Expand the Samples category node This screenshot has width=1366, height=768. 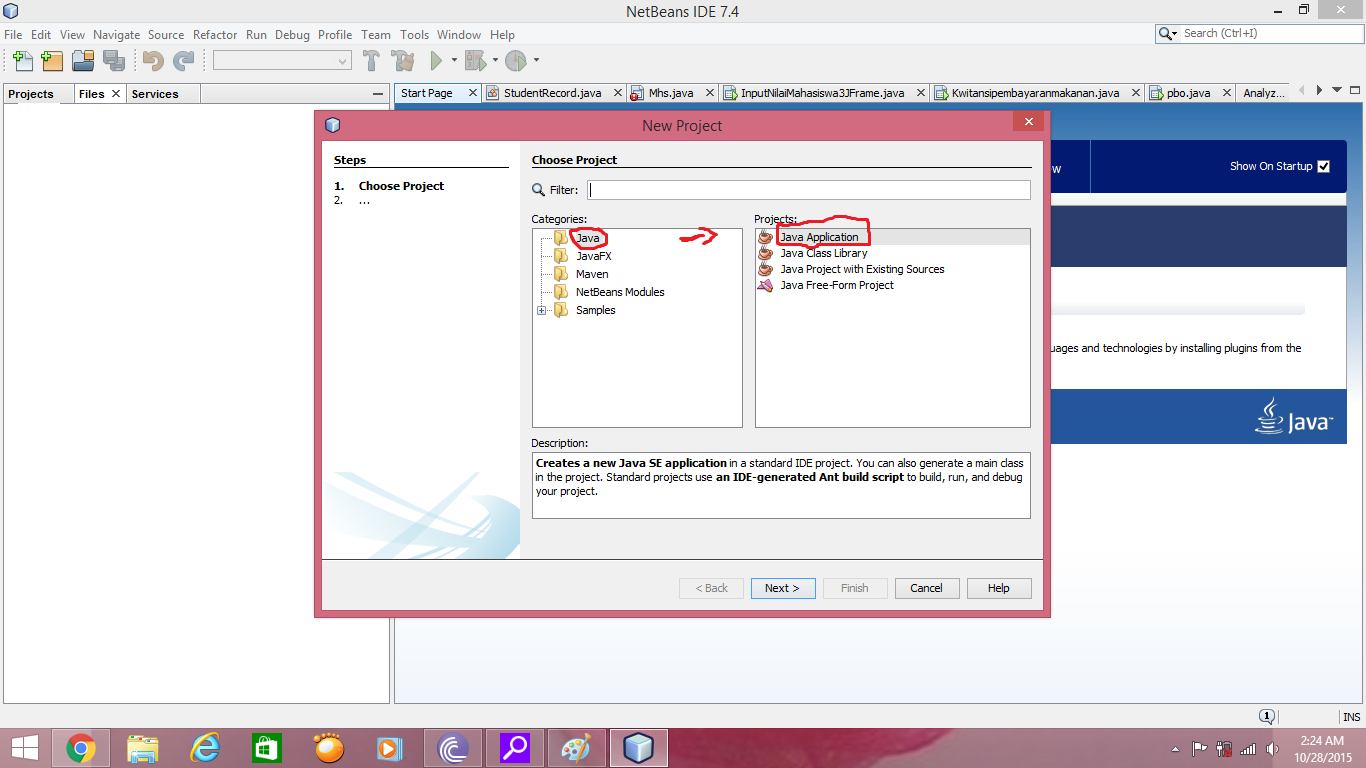[542, 310]
